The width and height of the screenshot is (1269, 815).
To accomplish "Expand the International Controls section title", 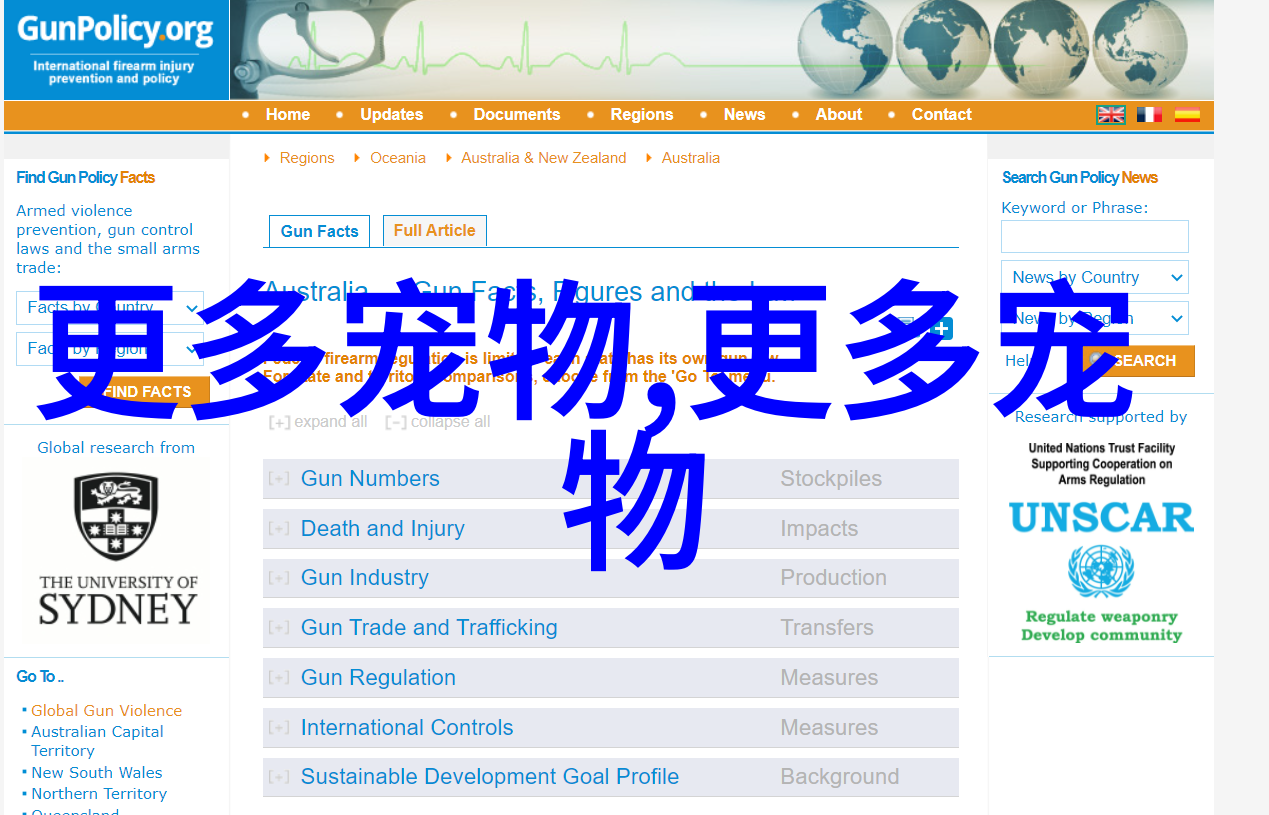I will [407, 728].
